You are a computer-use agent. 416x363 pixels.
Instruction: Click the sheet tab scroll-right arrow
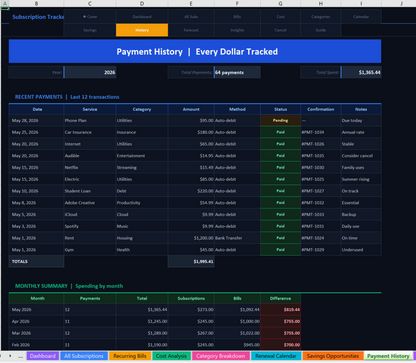pos(10,356)
